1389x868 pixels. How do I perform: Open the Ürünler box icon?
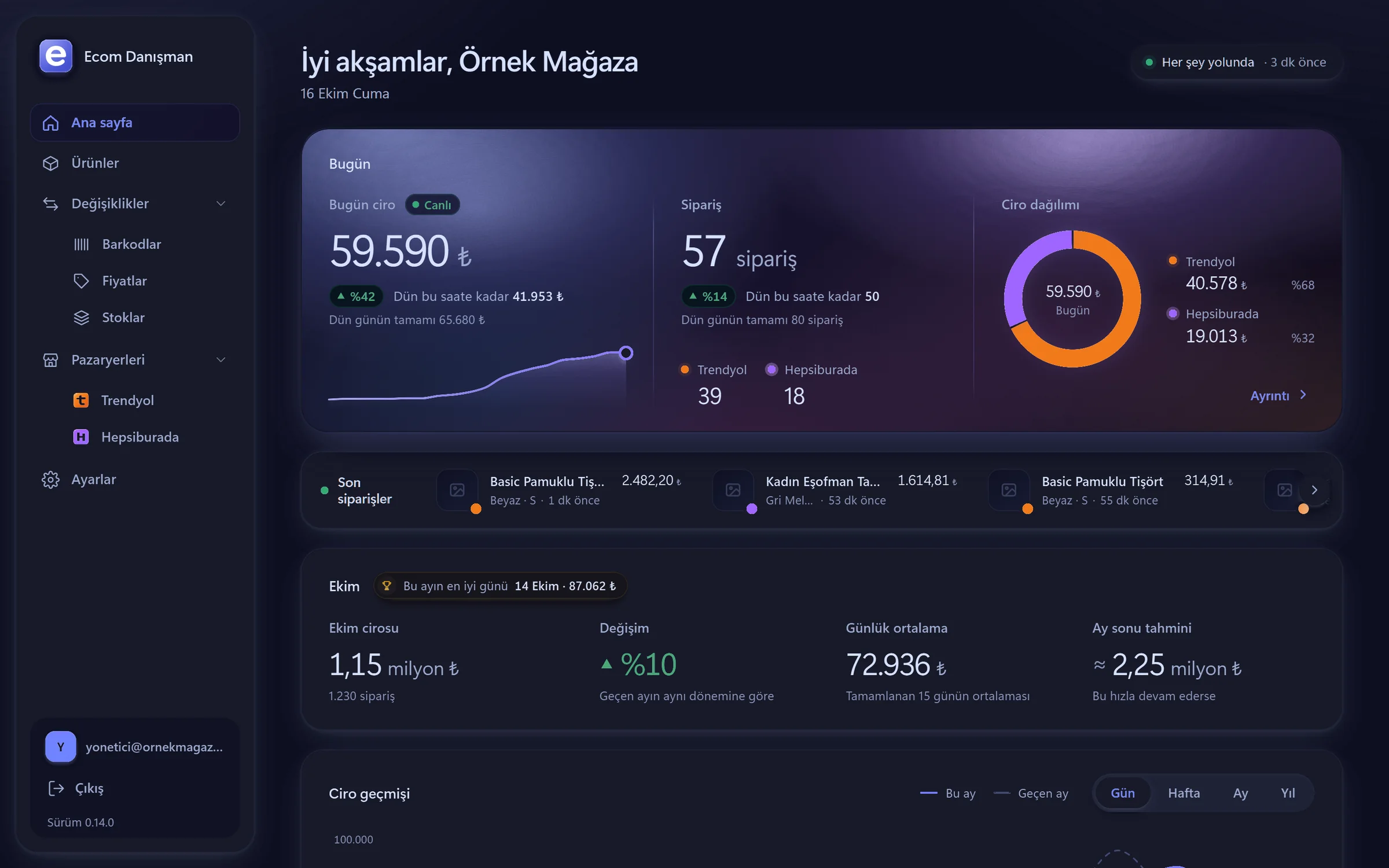[51, 163]
